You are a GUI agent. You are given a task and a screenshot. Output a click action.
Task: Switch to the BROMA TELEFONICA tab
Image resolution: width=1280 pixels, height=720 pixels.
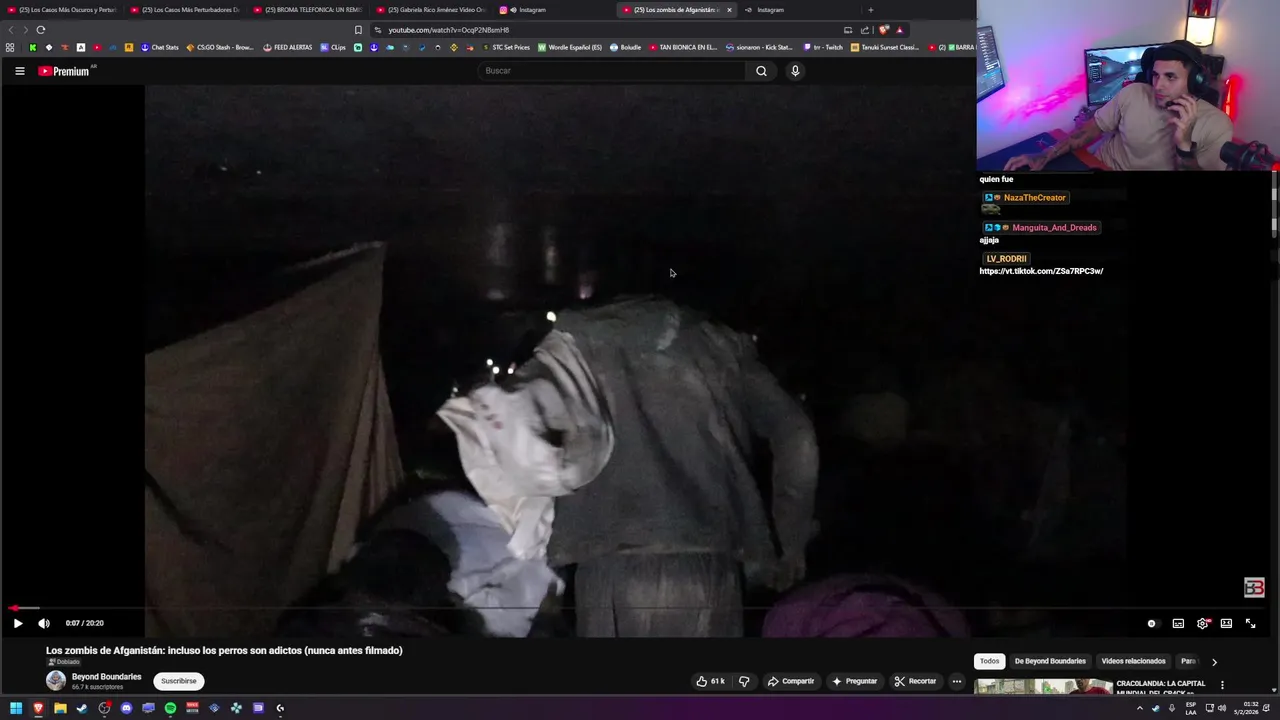[307, 10]
